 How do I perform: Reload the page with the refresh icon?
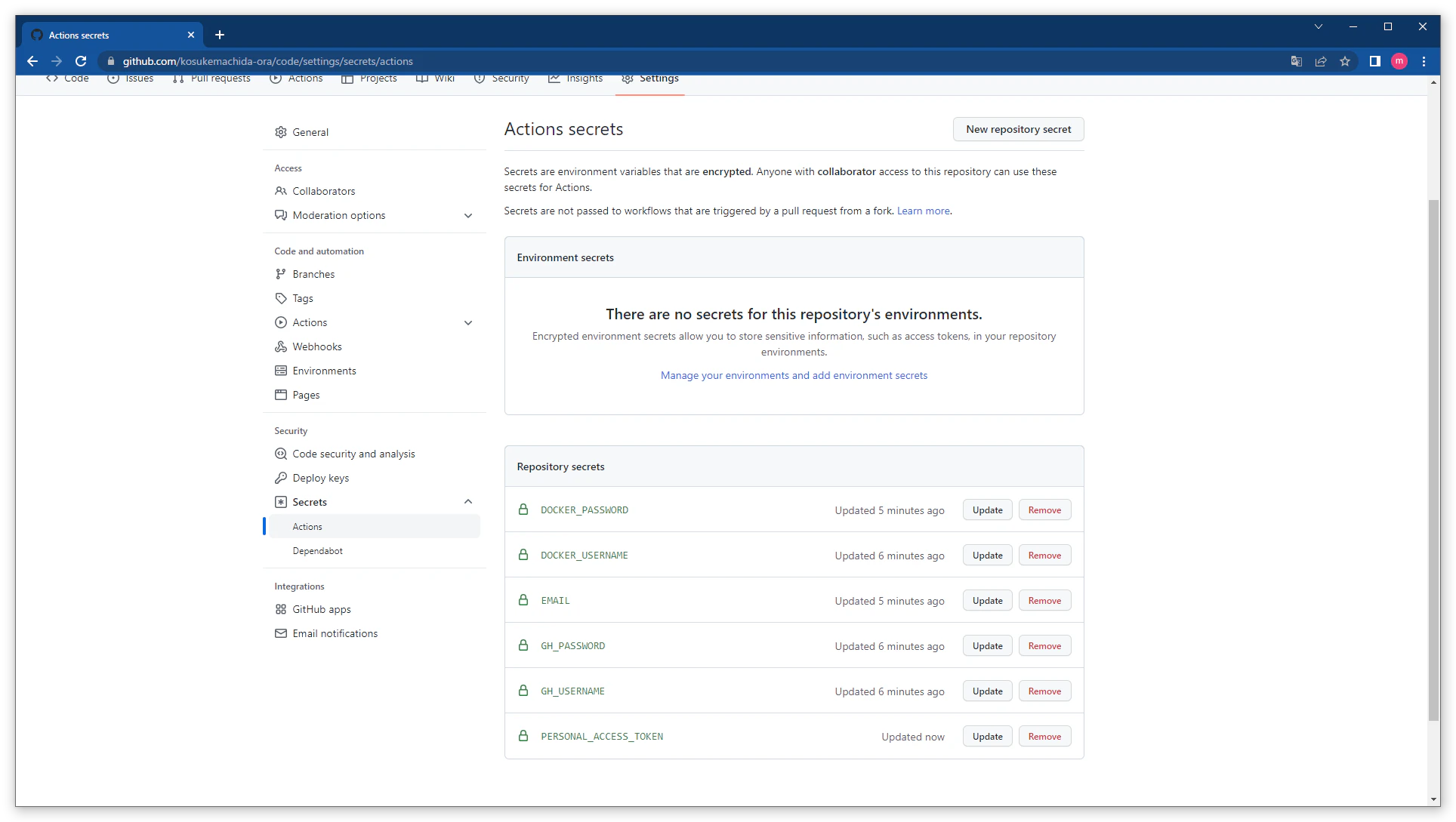point(81,61)
